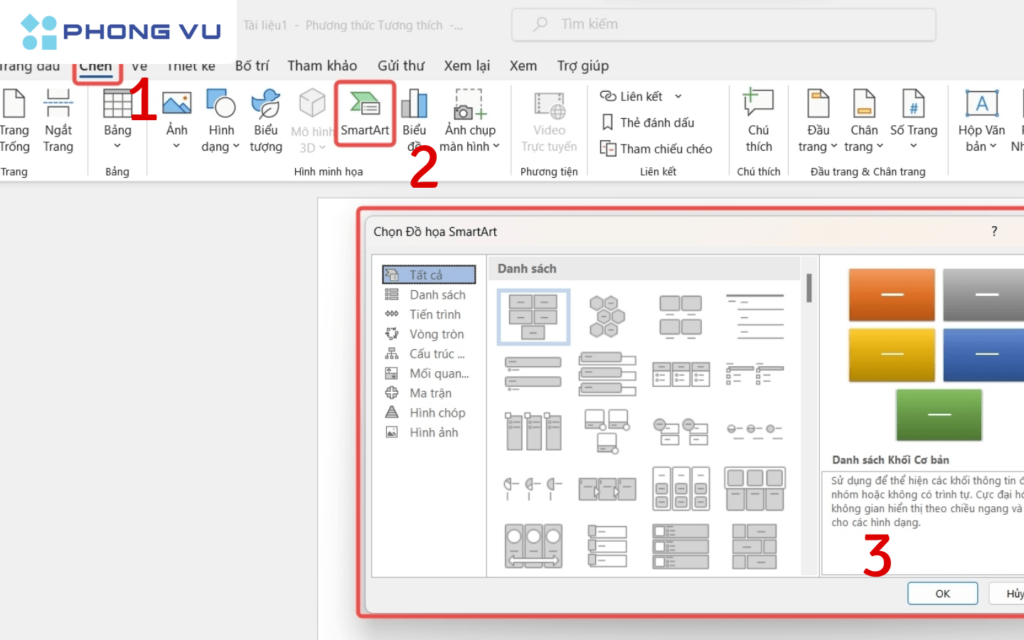Screen dimensions: 1024x640
Task: Open the Tham khảo ribbon tab
Action: click(318, 66)
